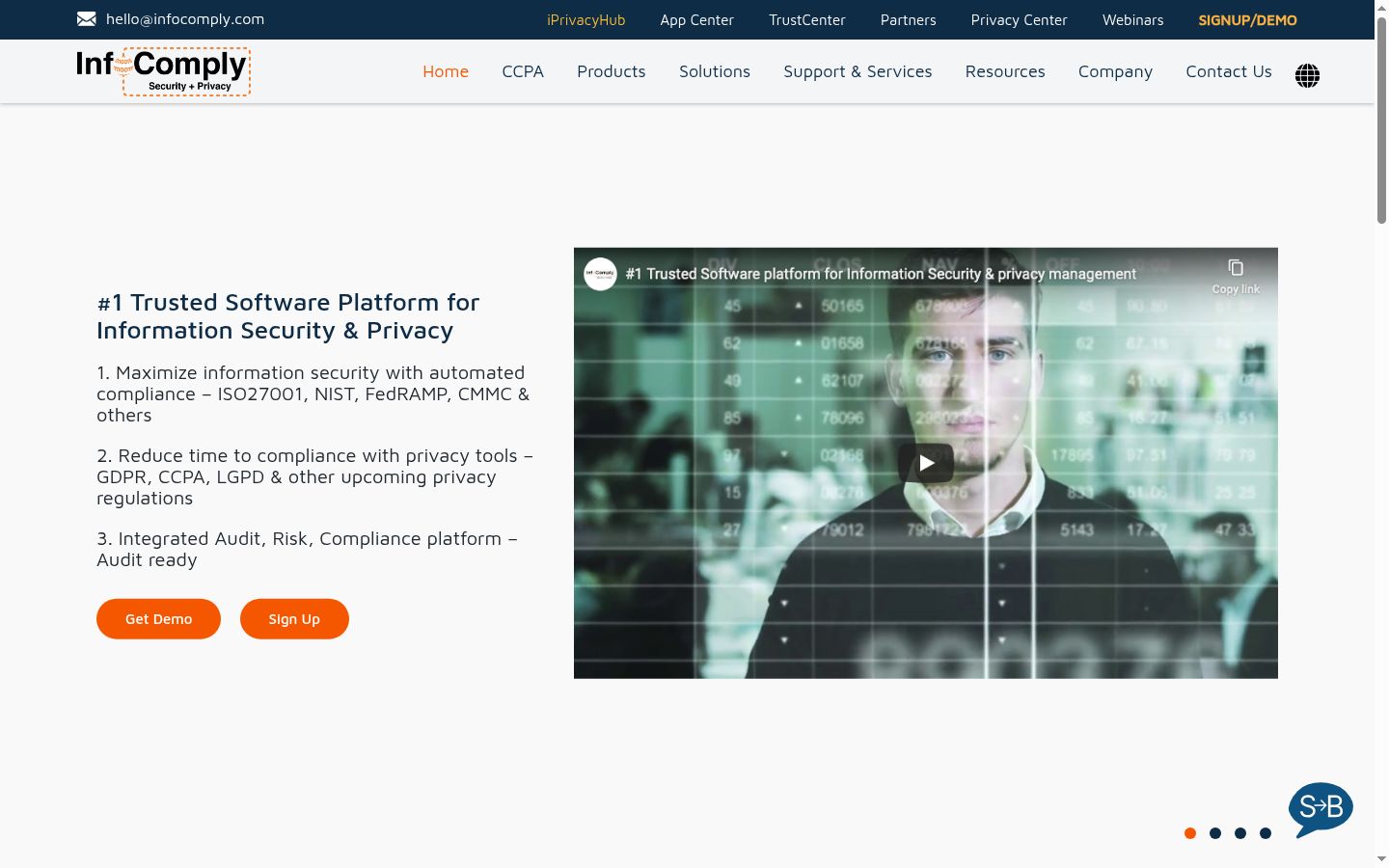Visit the TrustCenter link

tap(807, 20)
